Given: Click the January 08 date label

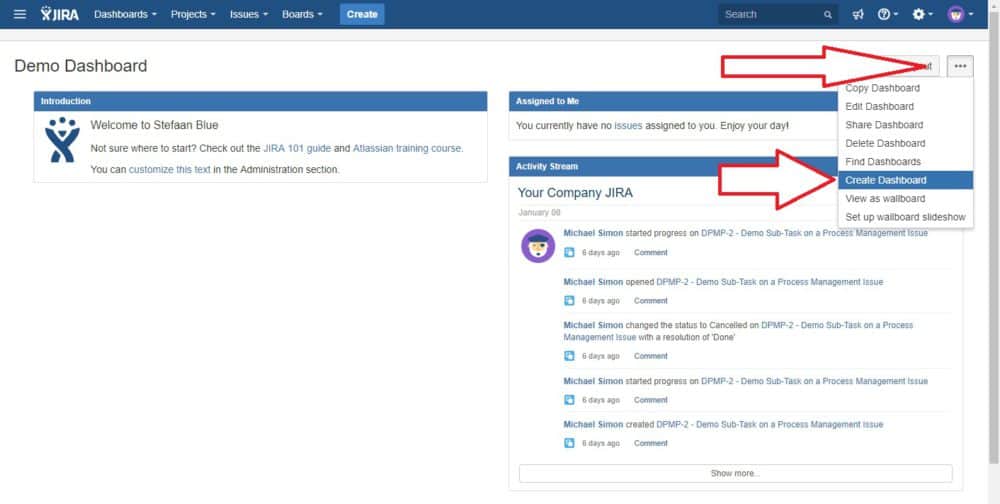Looking at the screenshot, I should [539, 212].
